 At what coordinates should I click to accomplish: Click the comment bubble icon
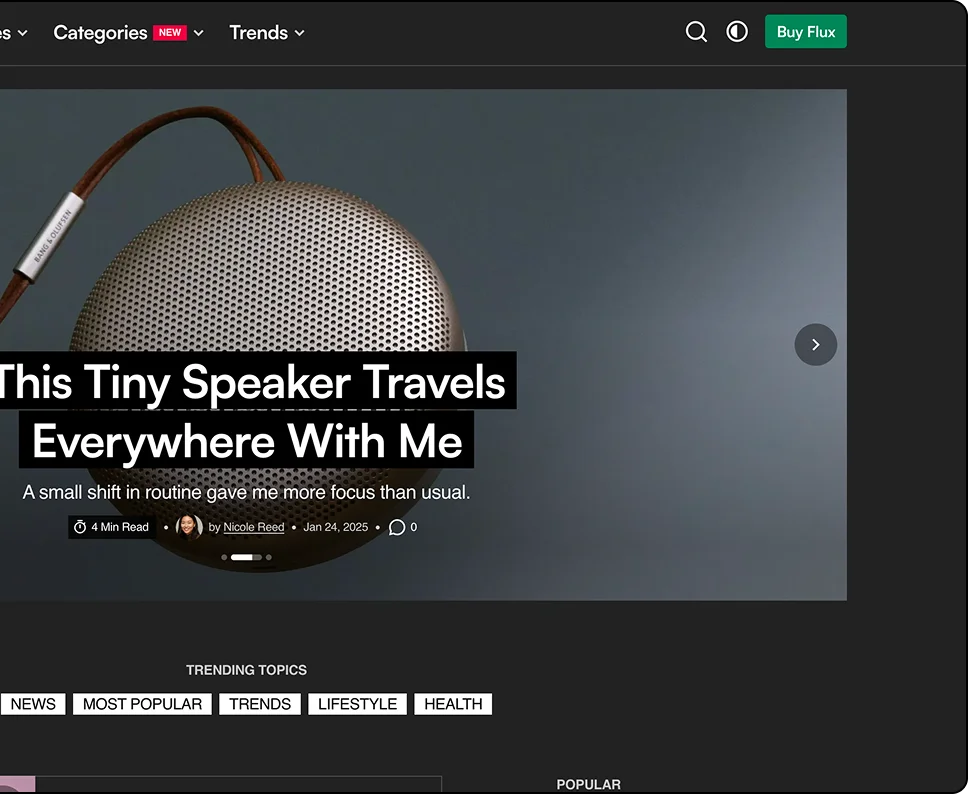point(396,527)
